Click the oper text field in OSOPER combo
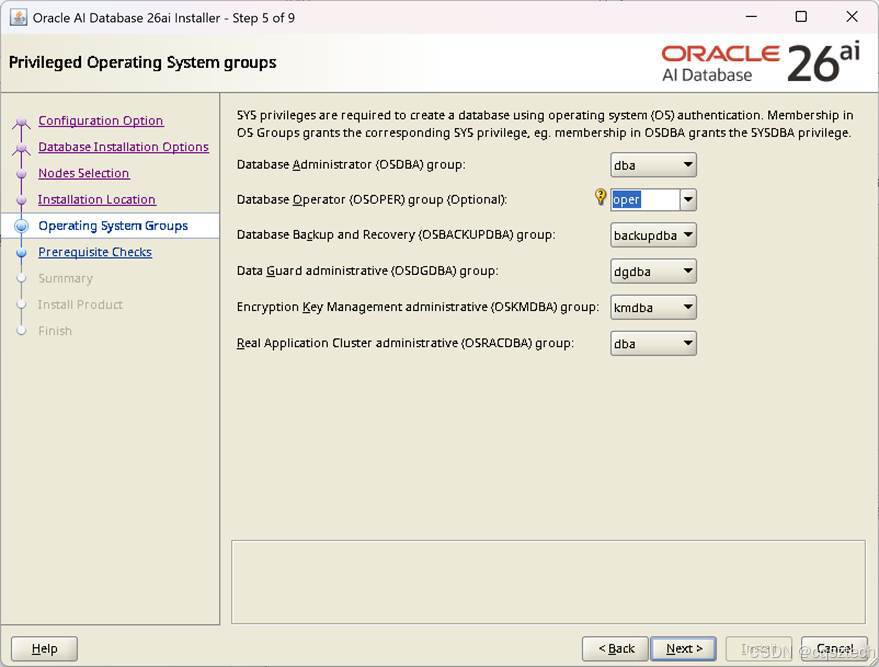Screen dimensions: 879x667 (645, 200)
